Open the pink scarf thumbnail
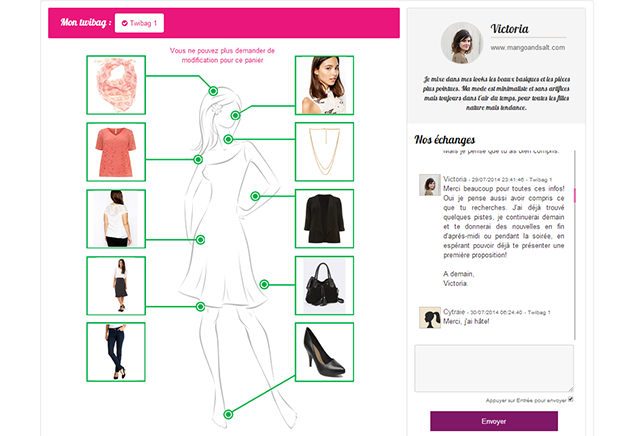 (116, 85)
